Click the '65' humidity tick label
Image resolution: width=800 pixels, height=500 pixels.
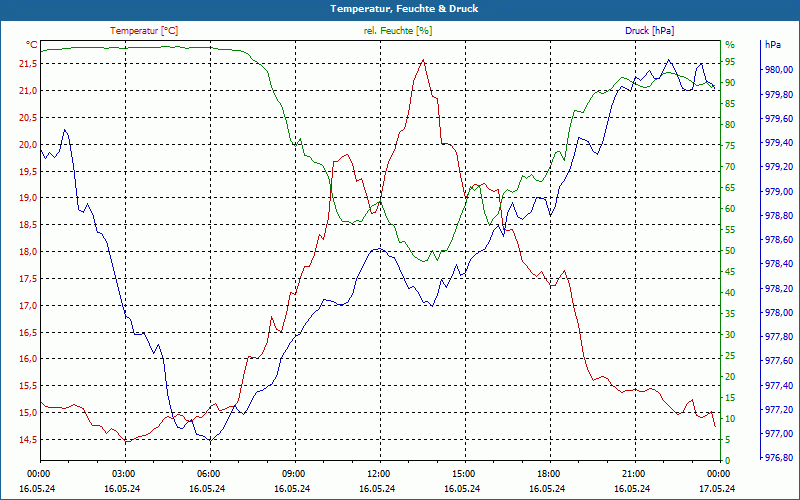point(730,188)
